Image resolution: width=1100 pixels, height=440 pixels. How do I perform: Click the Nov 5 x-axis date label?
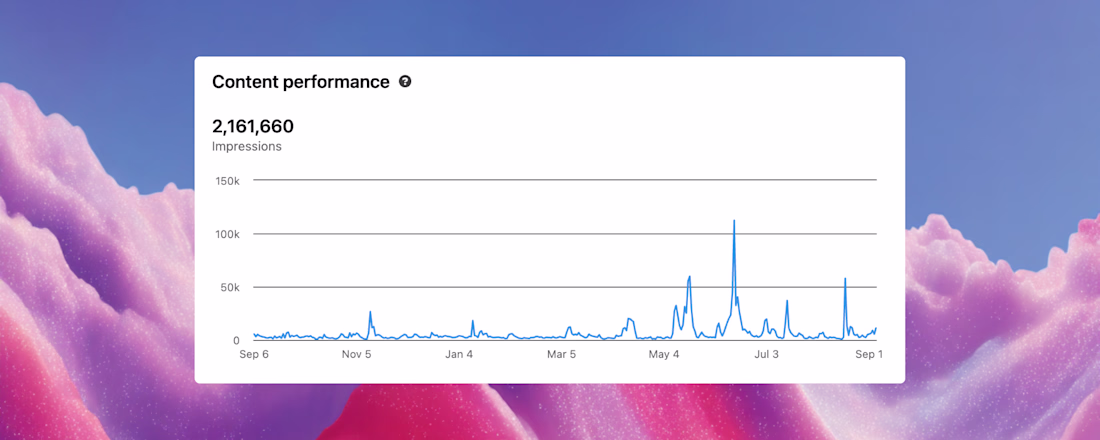coord(356,354)
